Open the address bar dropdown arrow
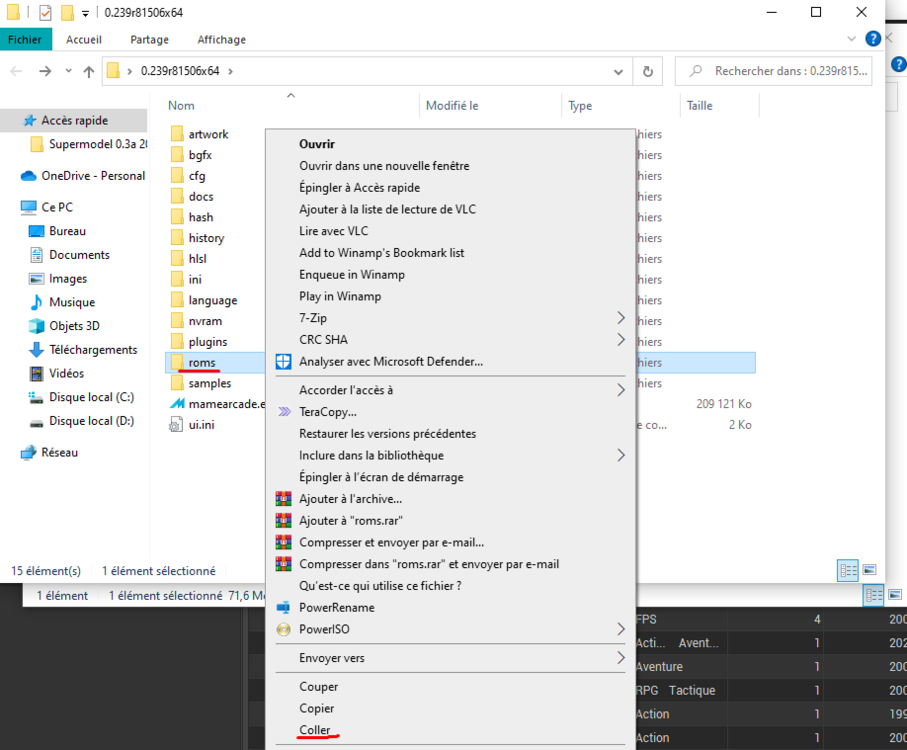This screenshot has width=907, height=750. coord(617,71)
